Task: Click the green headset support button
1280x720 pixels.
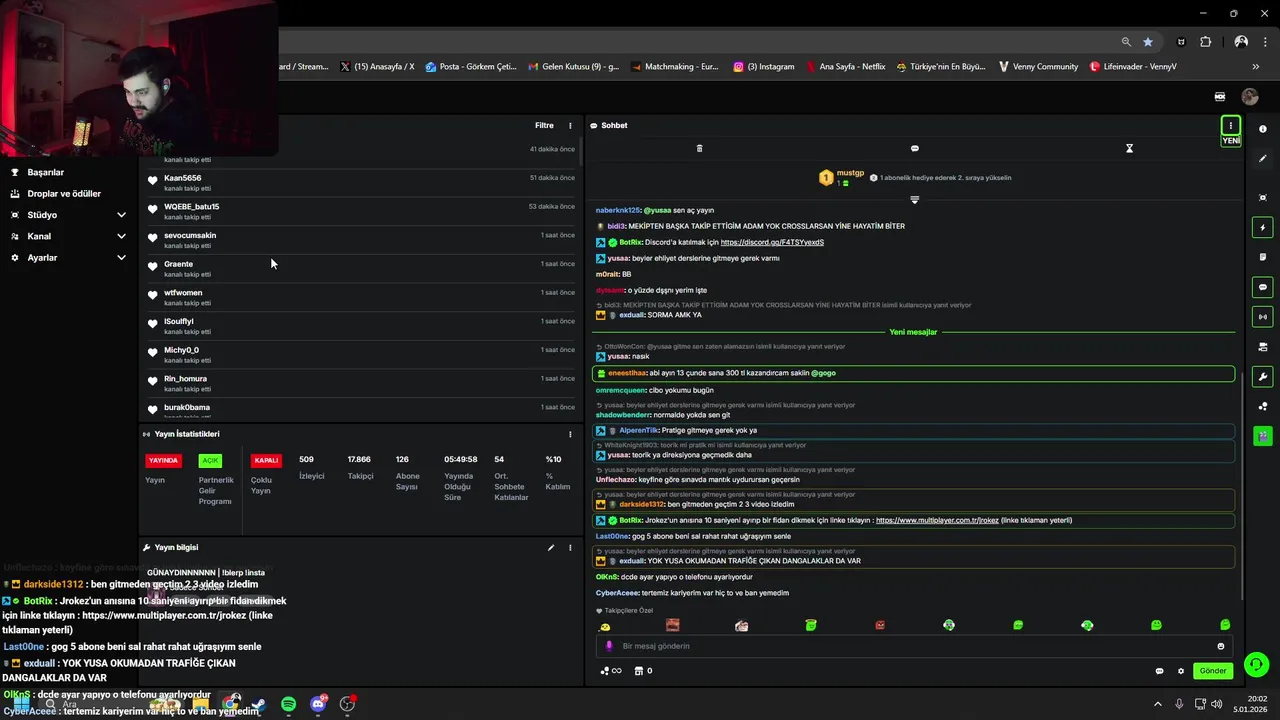Action: (x=1257, y=664)
